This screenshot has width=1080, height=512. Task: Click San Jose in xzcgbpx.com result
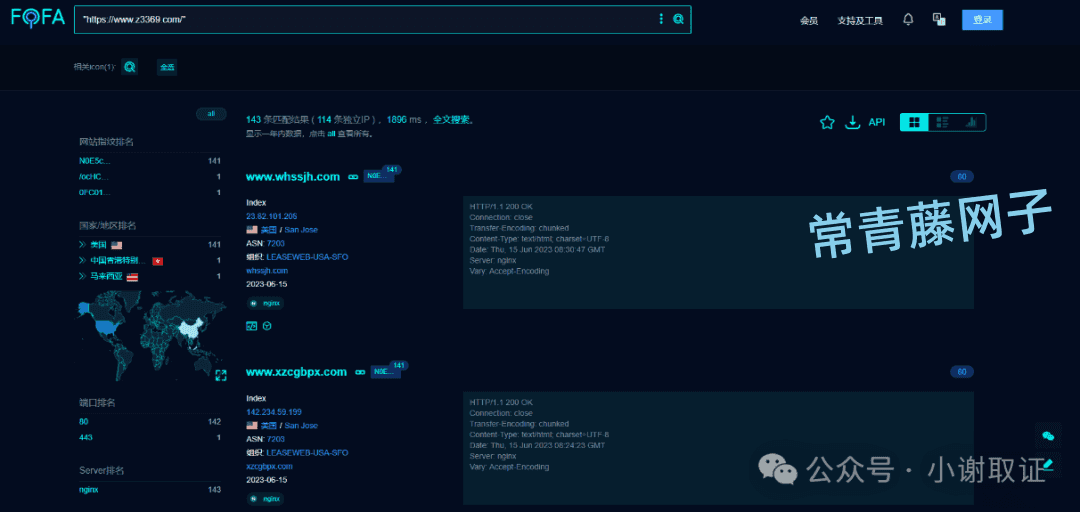(x=301, y=425)
